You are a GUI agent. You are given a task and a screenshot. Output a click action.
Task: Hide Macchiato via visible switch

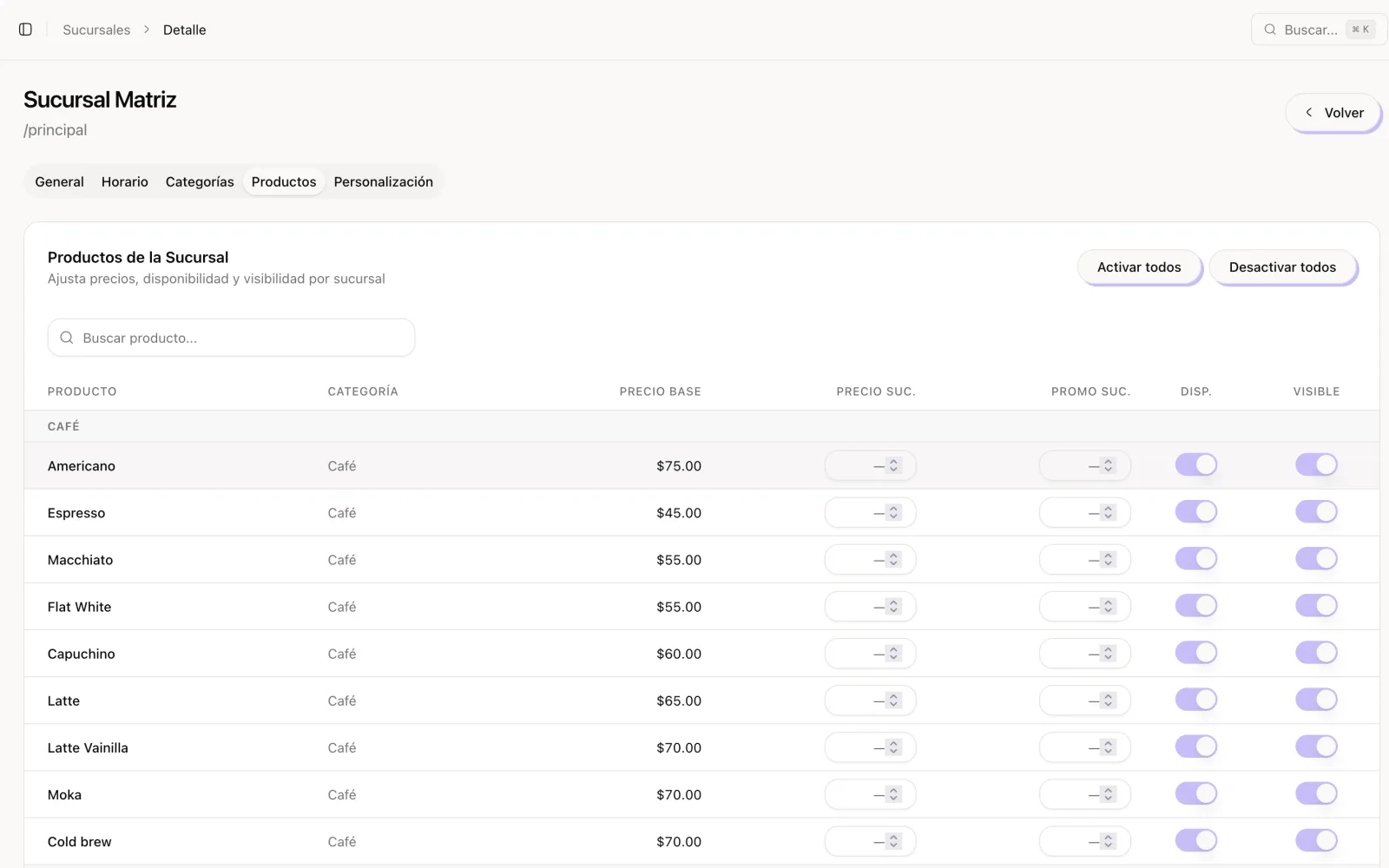coord(1316,559)
